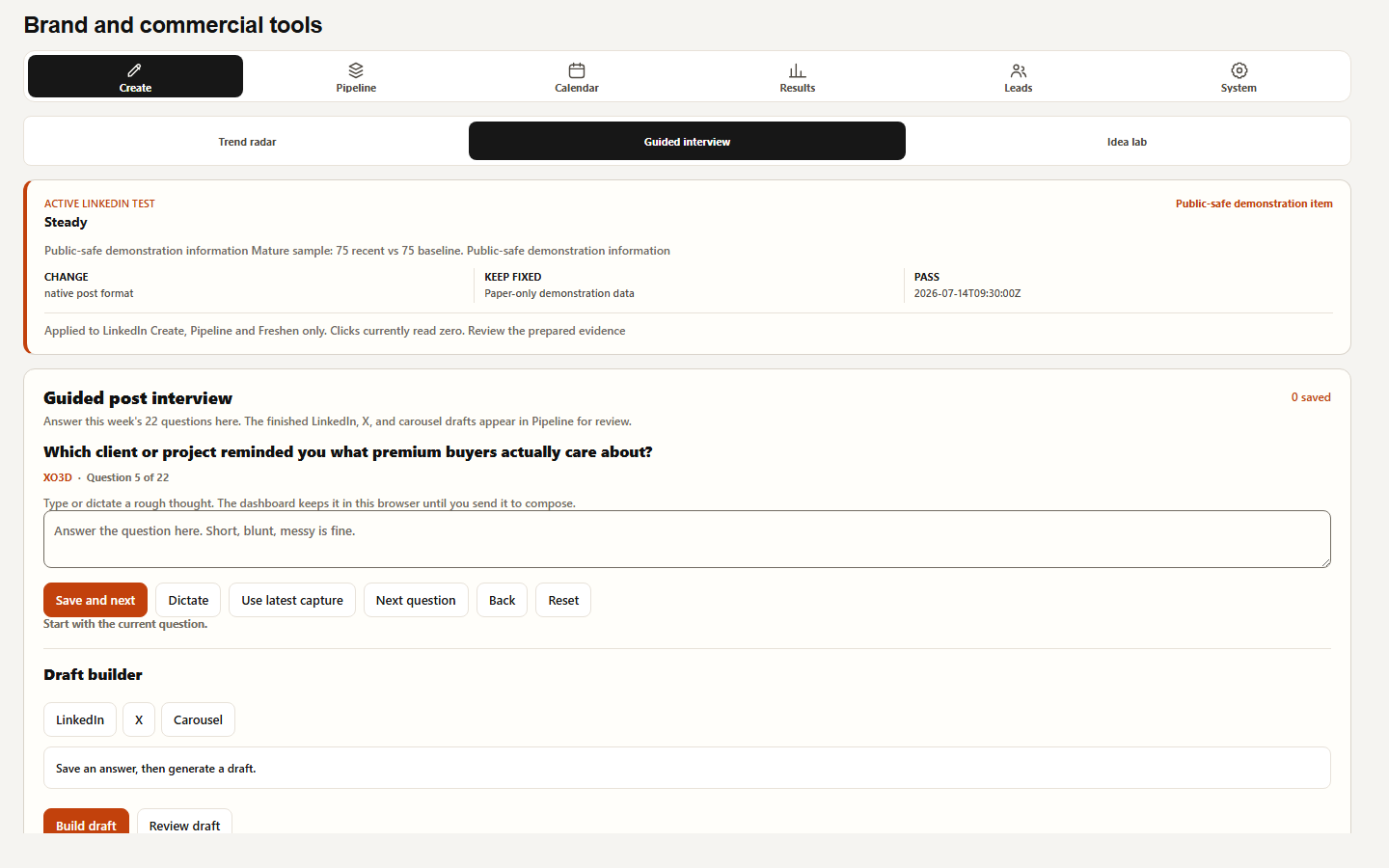1389x868 pixels.
Task: Click the 'ACTIVE LINKEDIN TEST' label
Action: click(99, 203)
